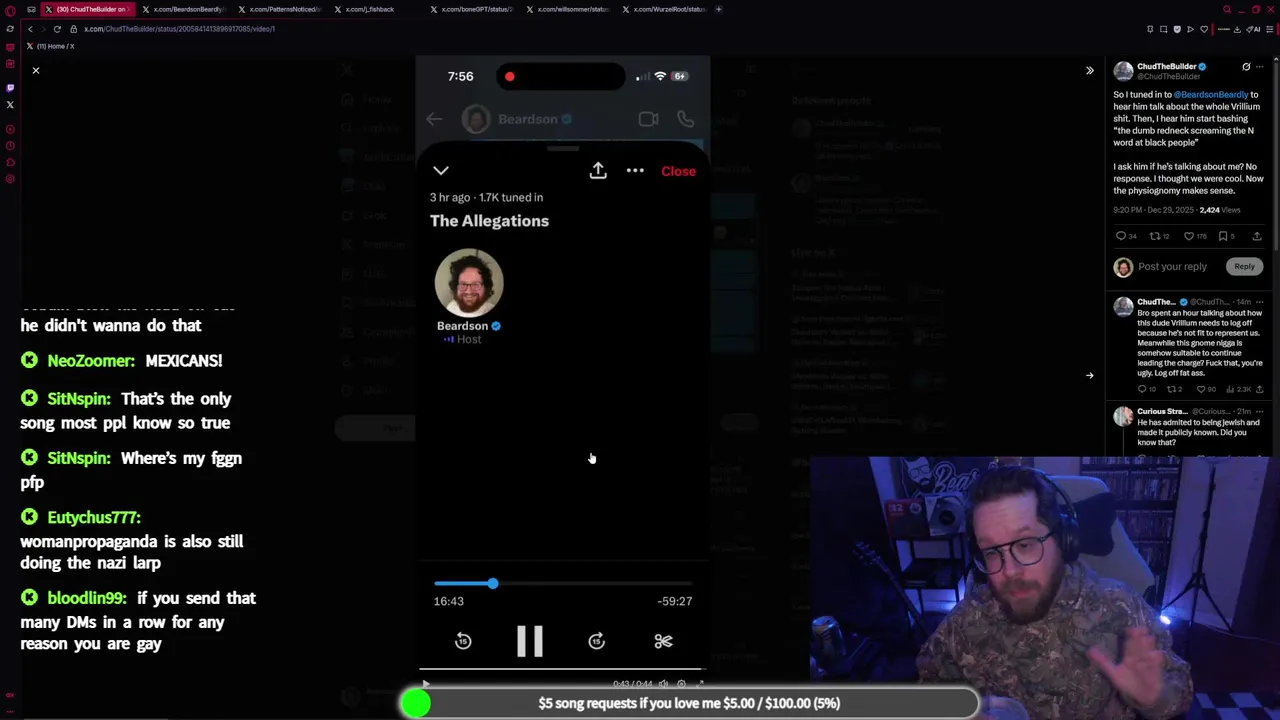Switch to the x.com/PatternsNoticed tab
The height and width of the screenshot is (720, 1280).
[x=280, y=9]
